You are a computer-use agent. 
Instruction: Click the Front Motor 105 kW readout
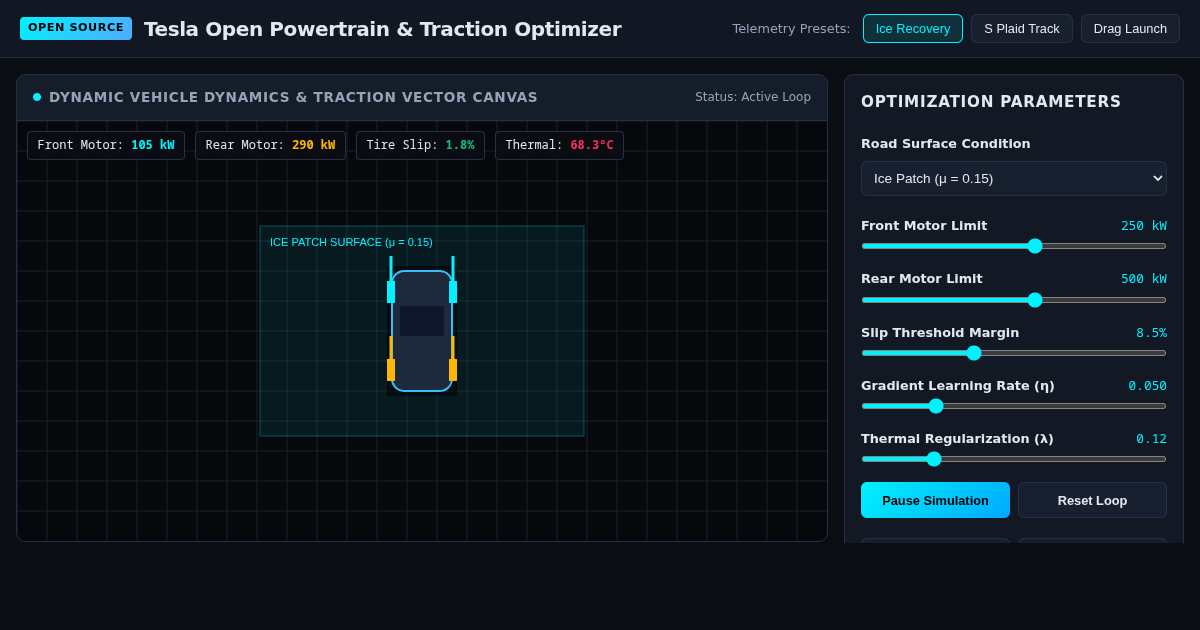(x=106, y=145)
